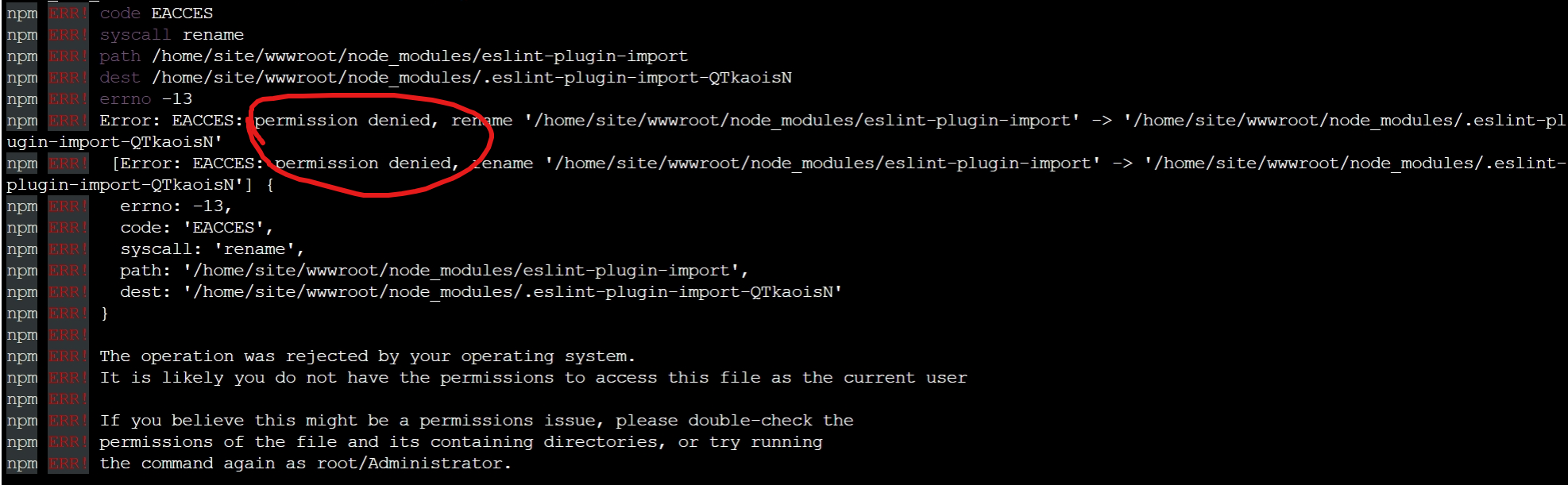Click the errno value -13 on the fifth line
The image size is (1568, 485).
pyautogui.click(x=177, y=99)
